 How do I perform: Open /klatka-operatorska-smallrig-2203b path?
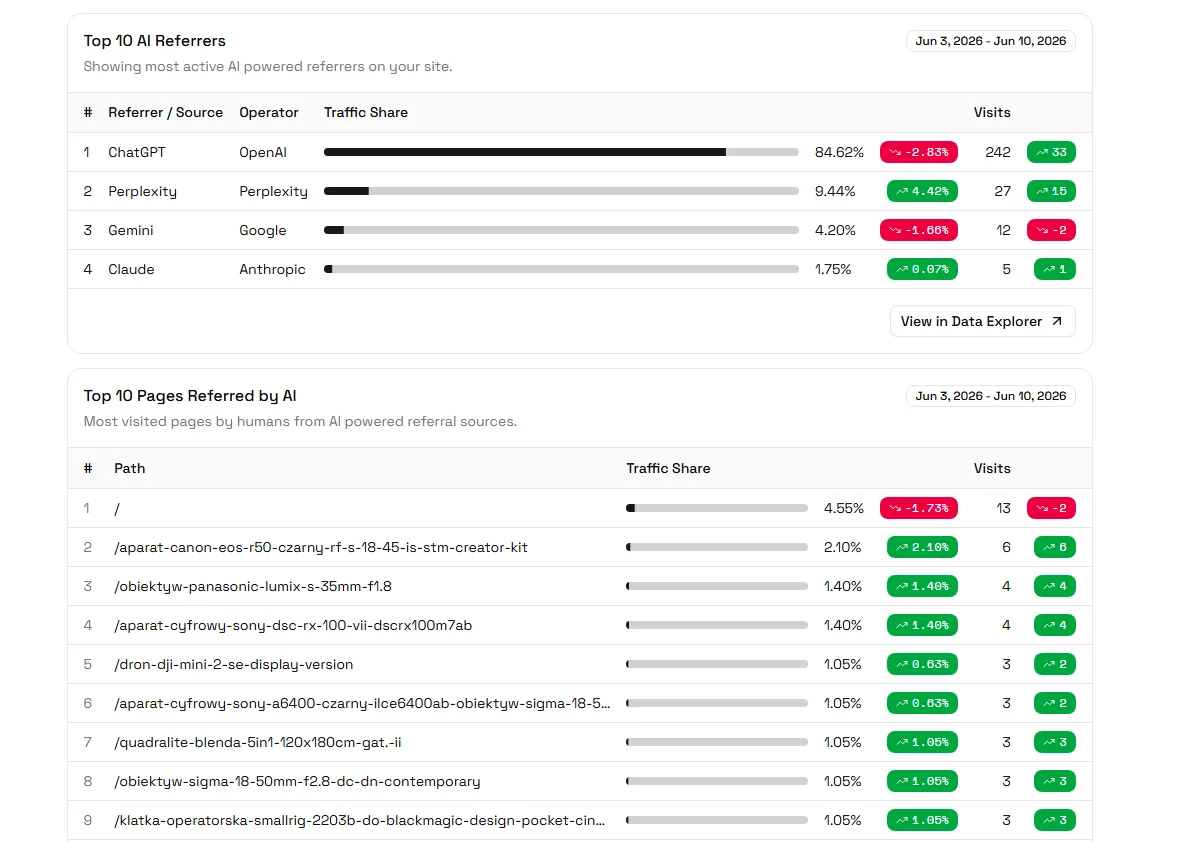[360, 821]
